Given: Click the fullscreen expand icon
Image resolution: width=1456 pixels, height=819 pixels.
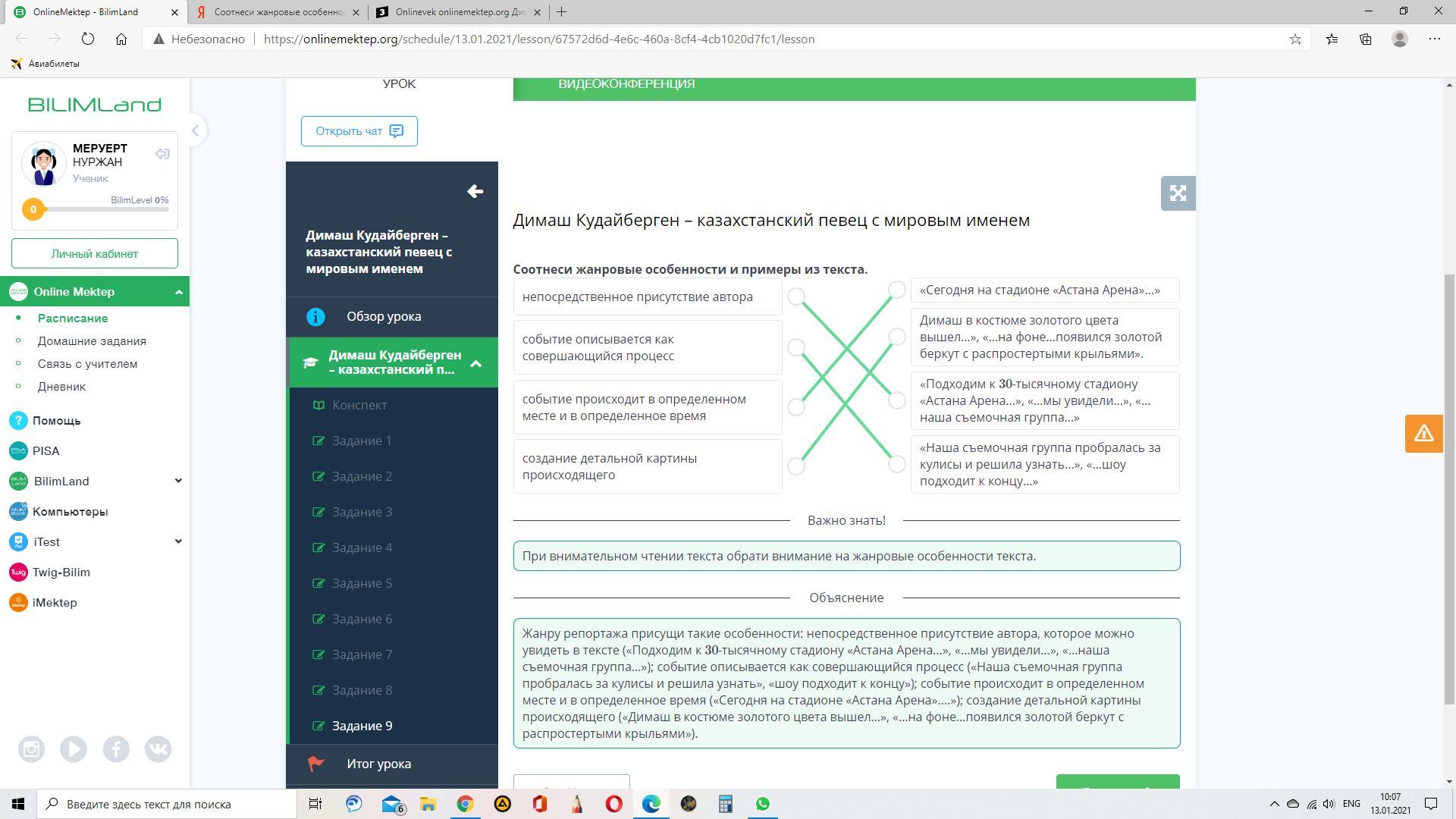Looking at the screenshot, I should pos(1178,193).
